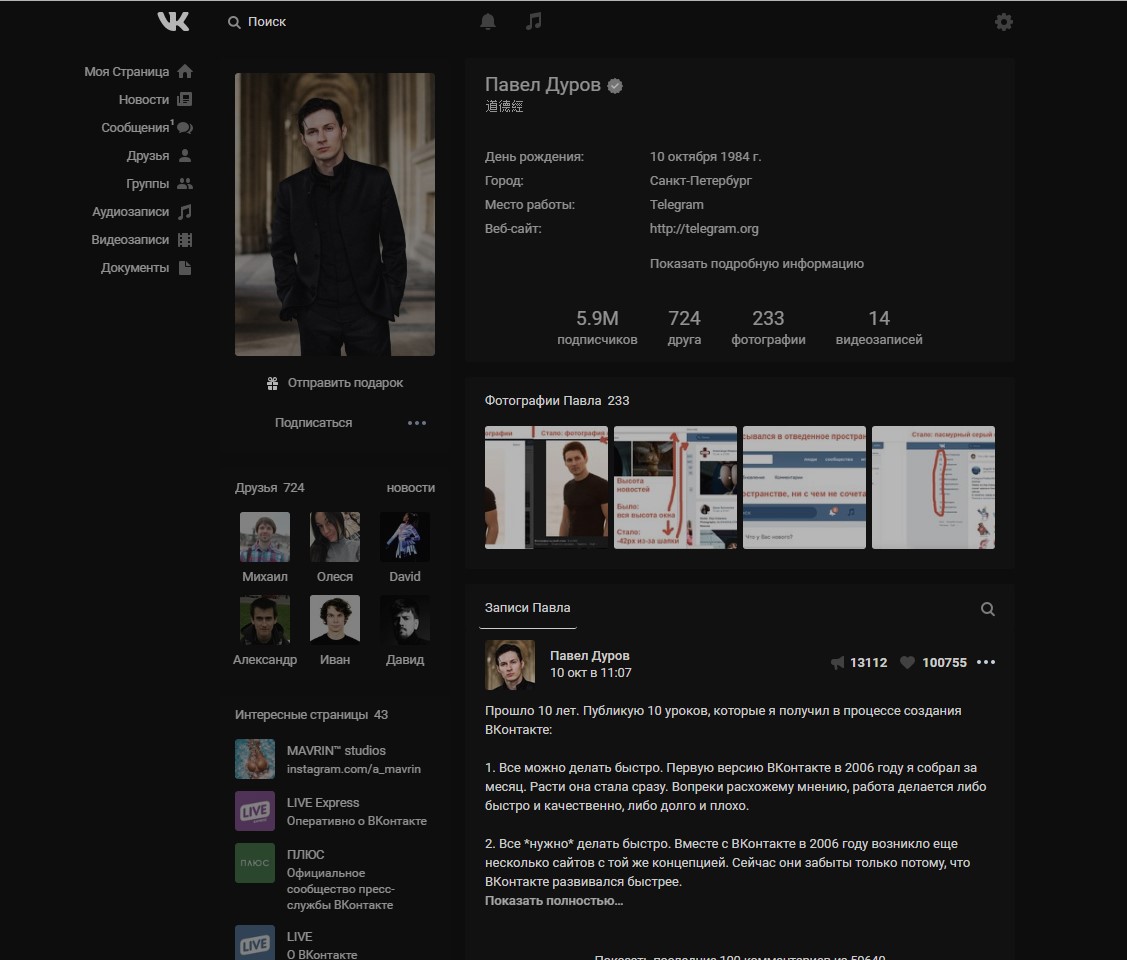Image resolution: width=1127 pixels, height=960 pixels.
Task: Like the post with heart icon
Action: pos(908,663)
